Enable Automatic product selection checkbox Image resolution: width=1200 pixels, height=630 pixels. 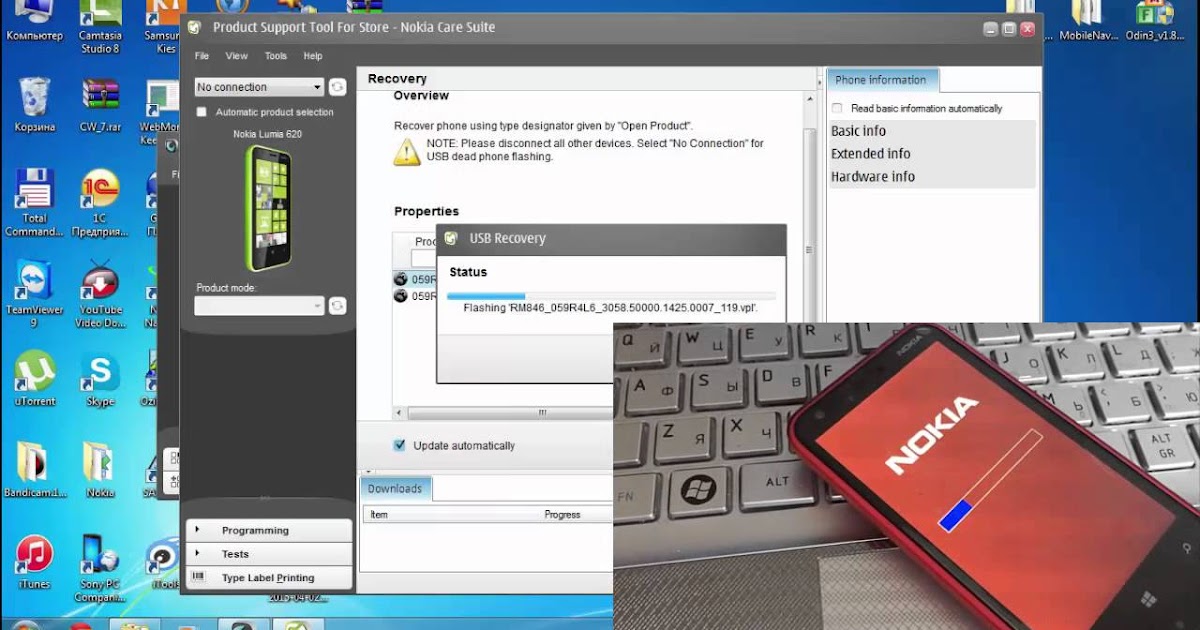click(x=202, y=112)
